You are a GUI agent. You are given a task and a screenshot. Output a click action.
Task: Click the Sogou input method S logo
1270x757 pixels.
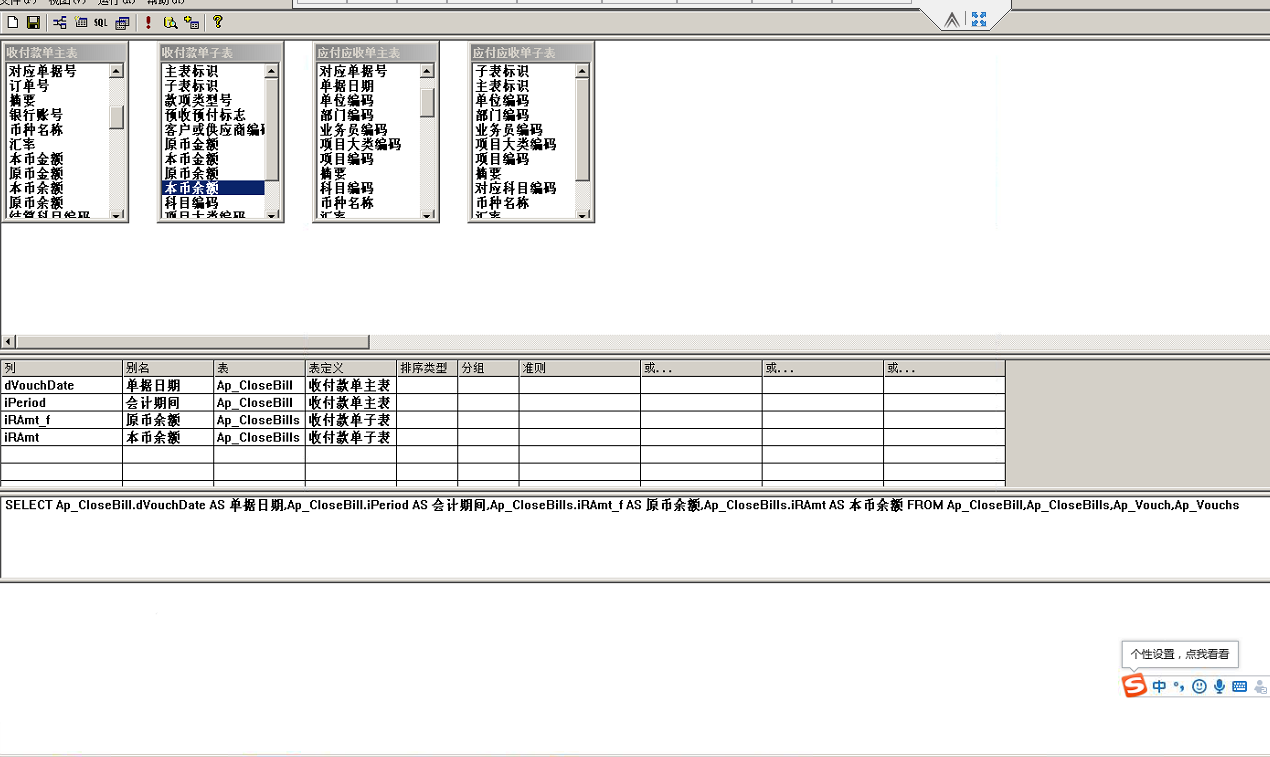tap(1134, 686)
